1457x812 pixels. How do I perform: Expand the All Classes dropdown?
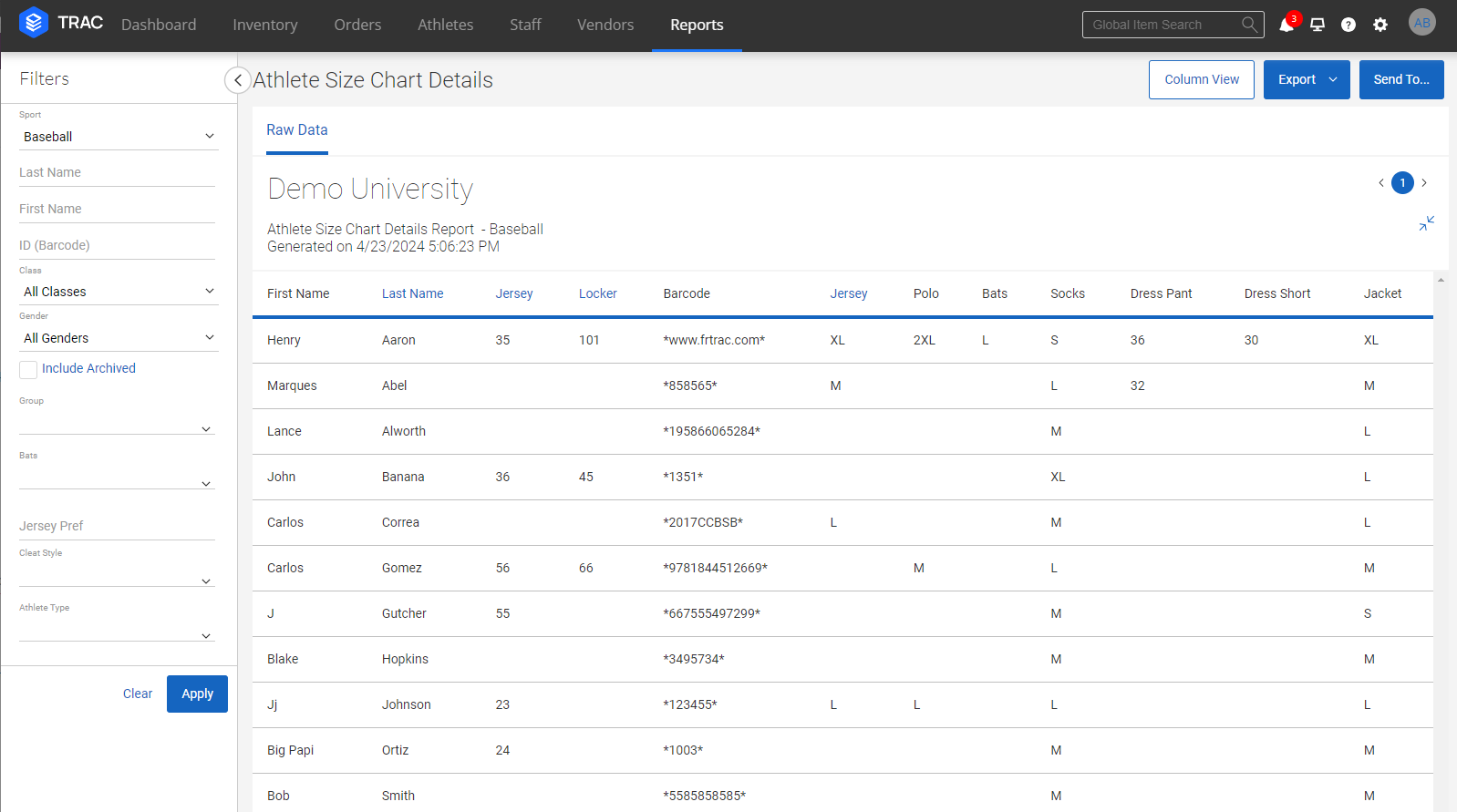[118, 292]
